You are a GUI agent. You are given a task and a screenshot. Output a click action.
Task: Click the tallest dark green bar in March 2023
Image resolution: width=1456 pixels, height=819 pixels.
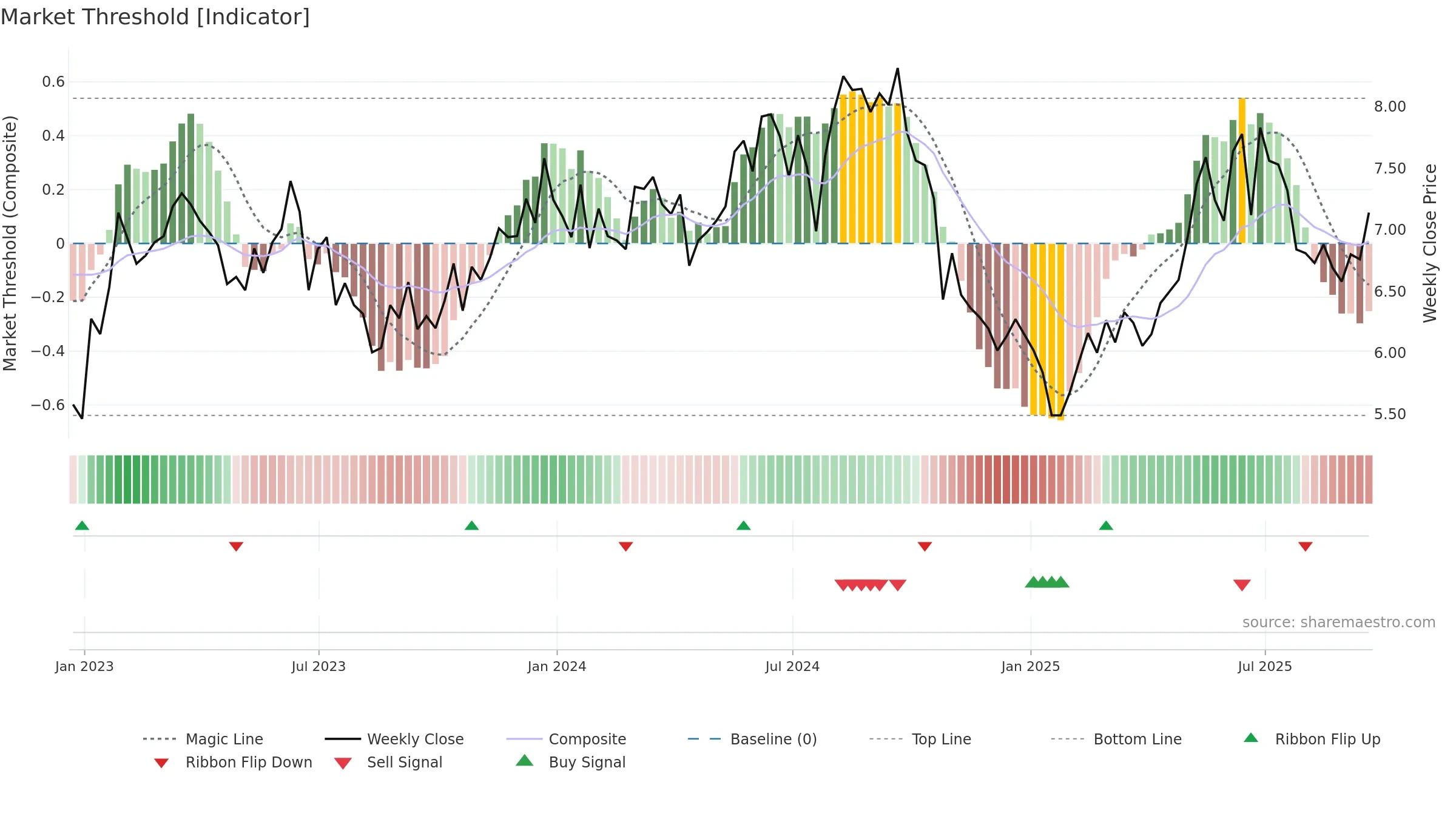click(x=190, y=178)
